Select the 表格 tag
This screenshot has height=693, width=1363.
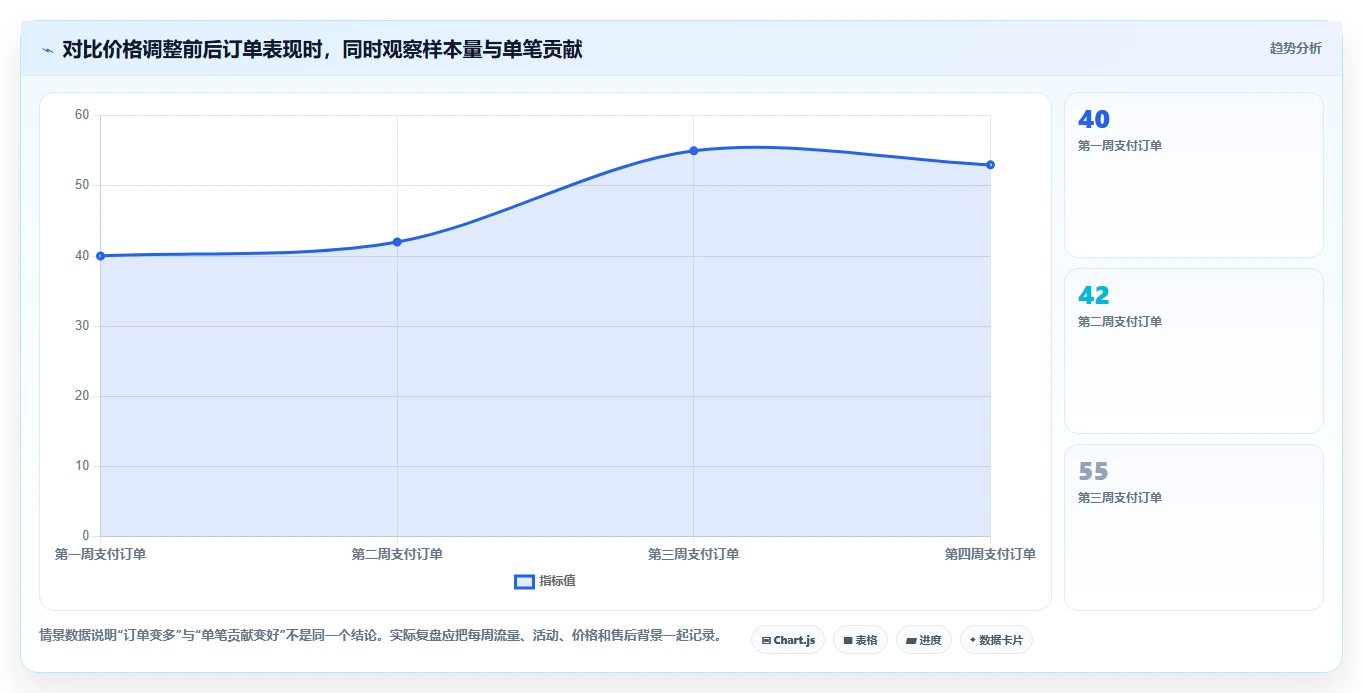pos(860,640)
